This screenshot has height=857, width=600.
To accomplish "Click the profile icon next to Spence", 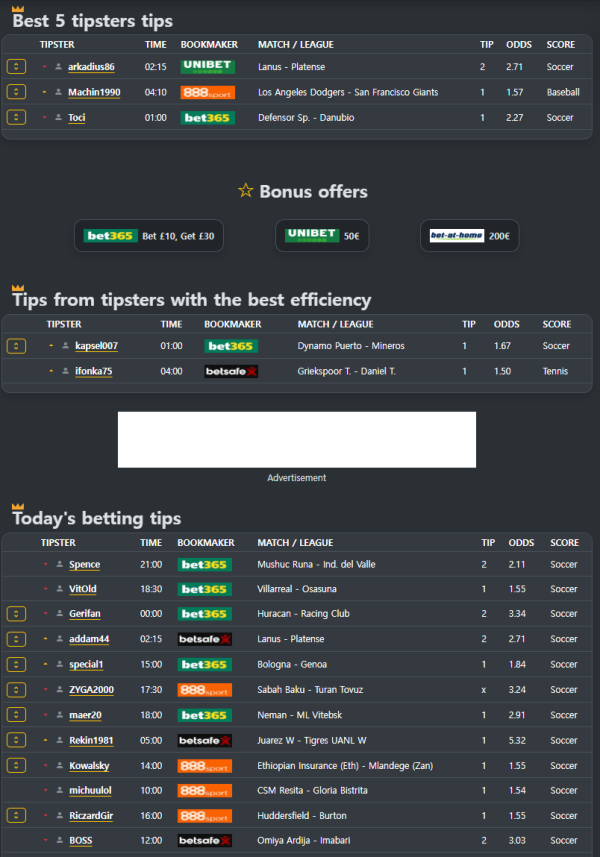I will point(59,565).
